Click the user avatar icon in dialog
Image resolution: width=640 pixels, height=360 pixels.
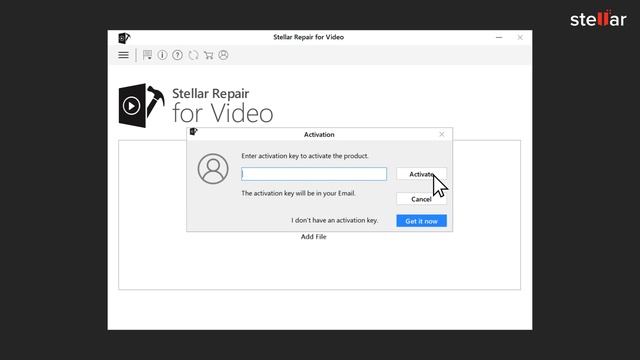(x=213, y=169)
